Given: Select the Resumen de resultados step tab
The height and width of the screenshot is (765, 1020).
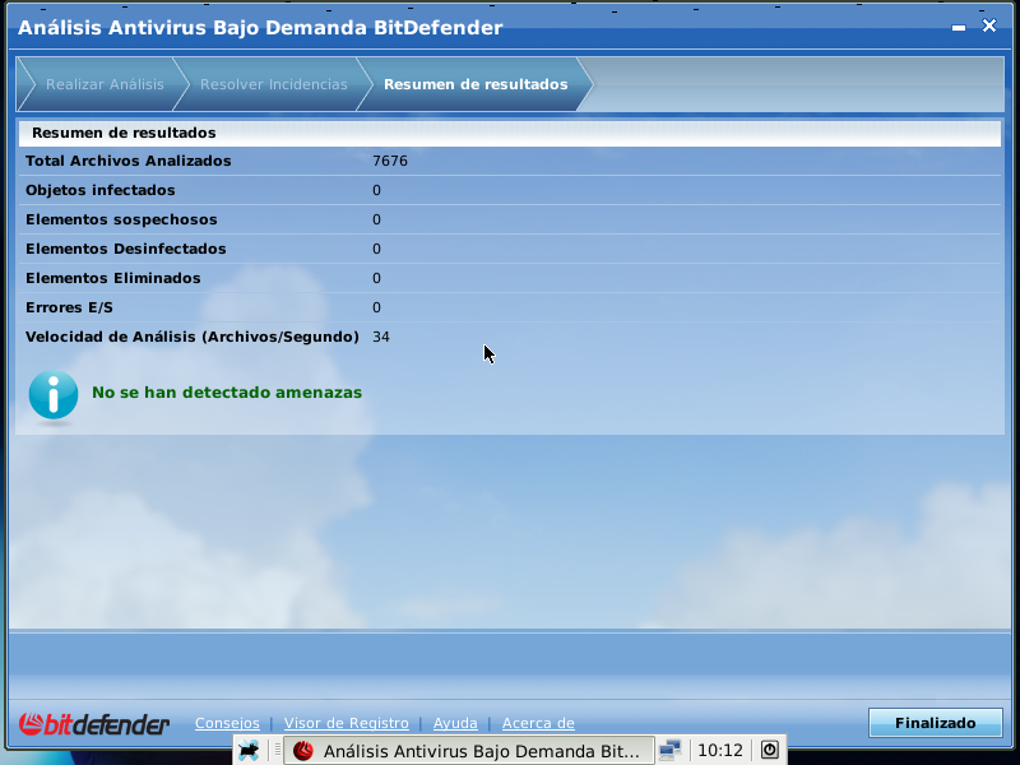Looking at the screenshot, I should pyautogui.click(x=476, y=85).
